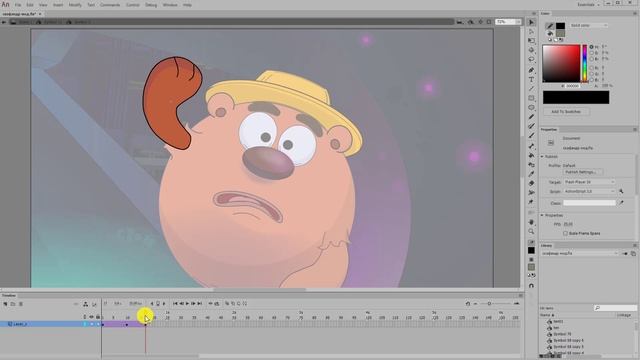Toggle Onion Skin in Timeline
This screenshot has width=640, height=360.
[227, 304]
